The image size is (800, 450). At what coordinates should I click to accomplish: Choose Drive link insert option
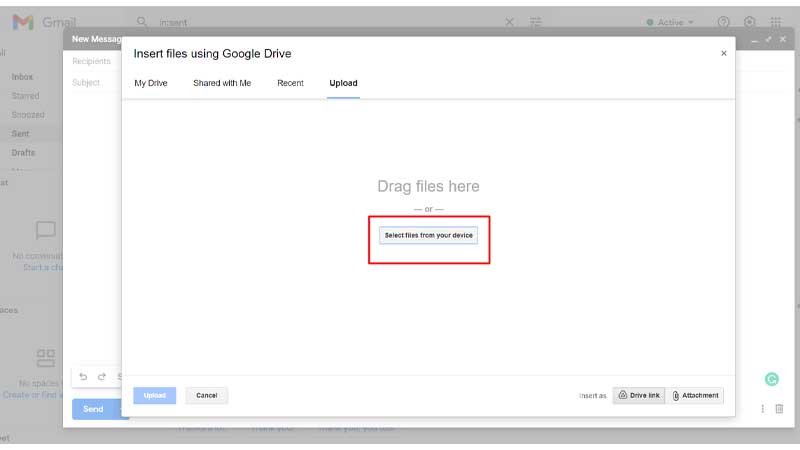click(639, 395)
